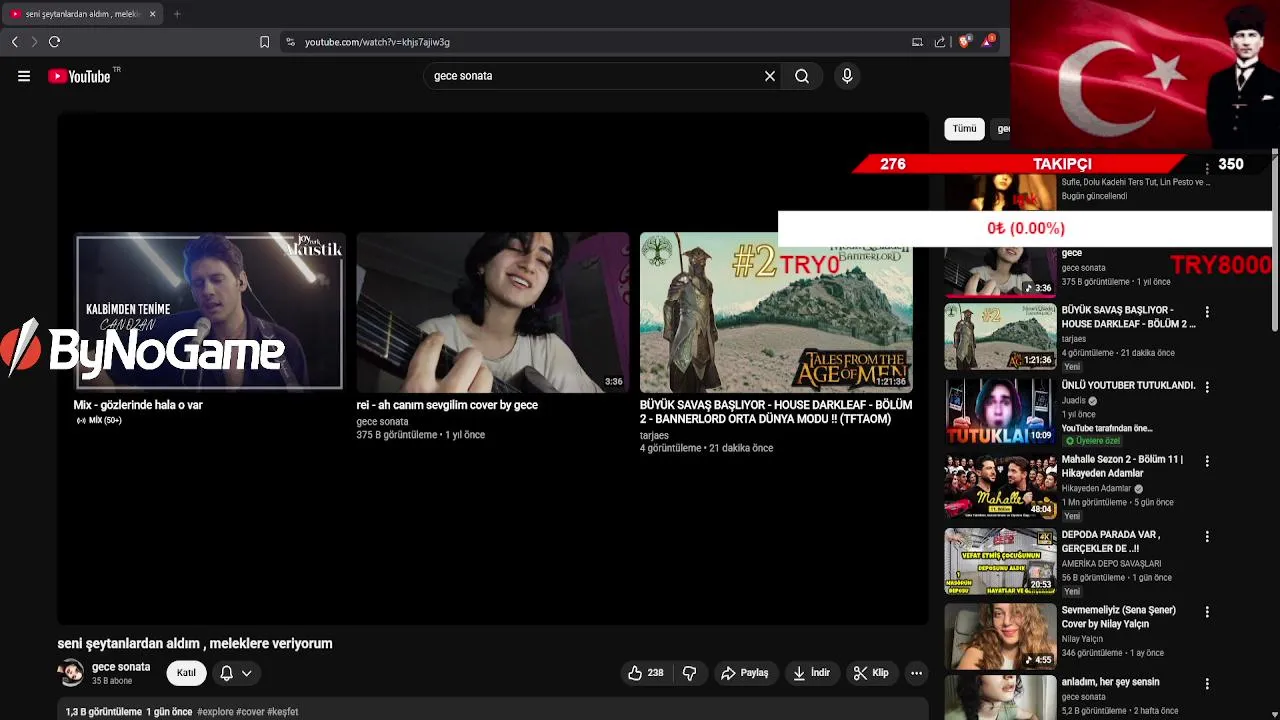Start voice search with the microphone icon
The width and height of the screenshot is (1280, 720).
[x=847, y=76]
